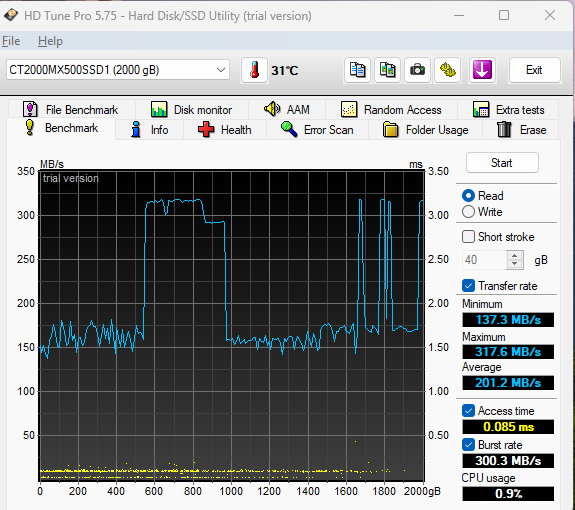The height and width of the screenshot is (510, 575).
Task: Click the Maximum value 317.6 MB/s
Action: (x=508, y=352)
